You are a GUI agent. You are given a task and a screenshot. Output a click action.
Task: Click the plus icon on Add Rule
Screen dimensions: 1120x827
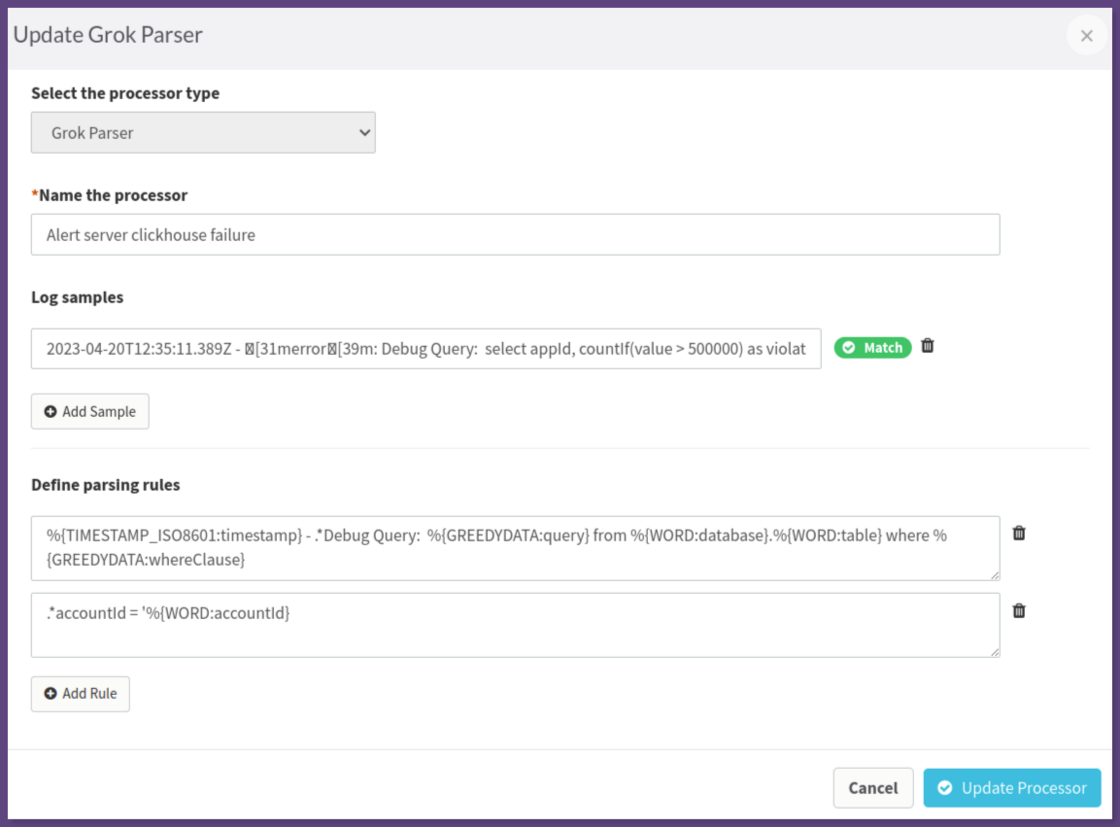pos(49,693)
